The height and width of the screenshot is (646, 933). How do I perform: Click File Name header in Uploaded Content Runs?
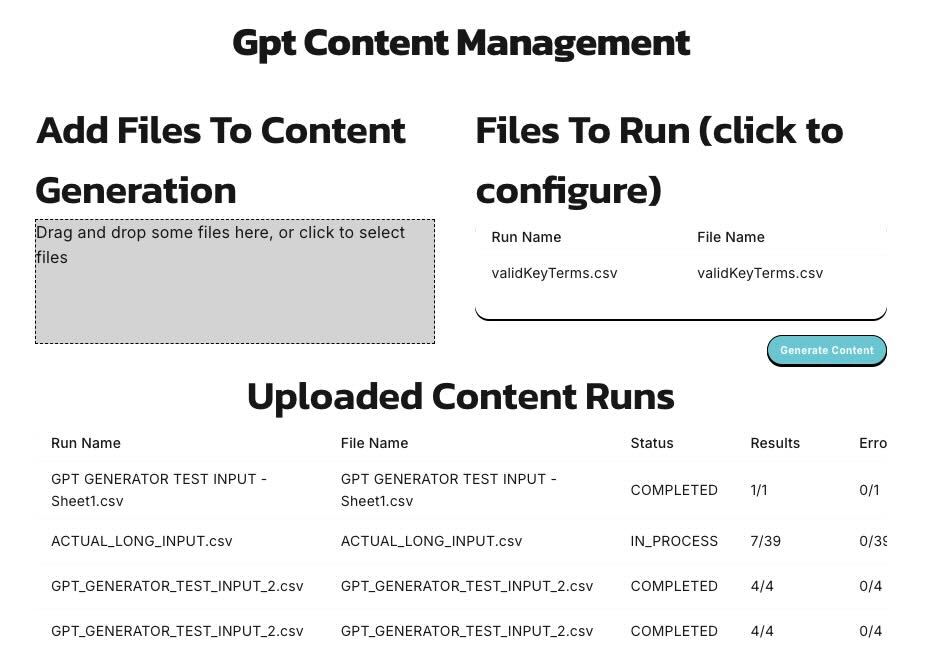[374, 443]
